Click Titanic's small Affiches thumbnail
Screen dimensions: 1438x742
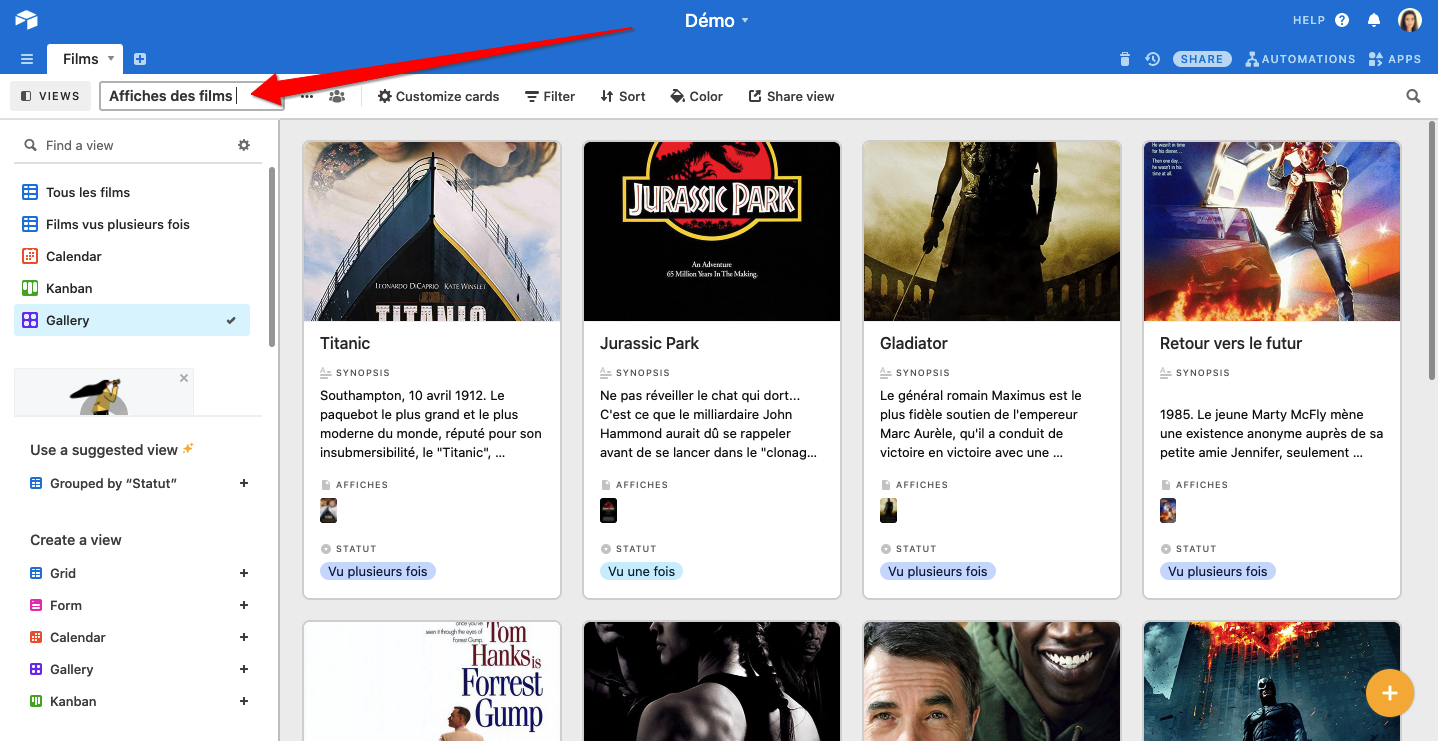click(328, 510)
